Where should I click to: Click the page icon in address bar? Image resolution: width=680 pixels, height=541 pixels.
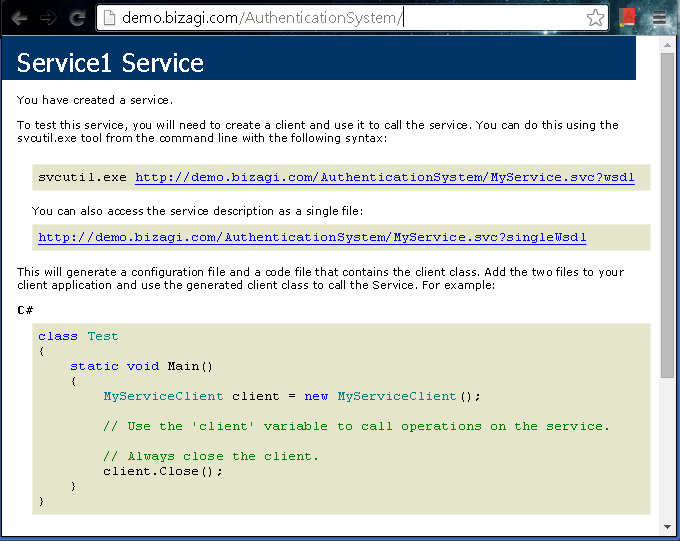pos(109,18)
